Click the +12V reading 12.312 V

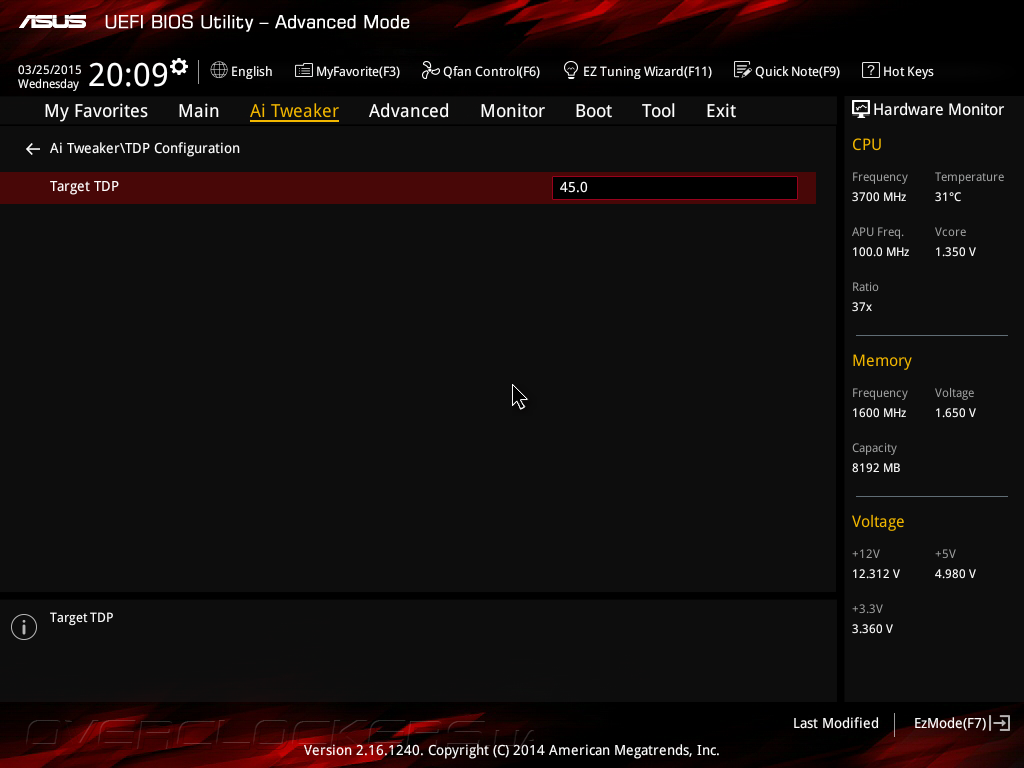pyautogui.click(x=876, y=573)
